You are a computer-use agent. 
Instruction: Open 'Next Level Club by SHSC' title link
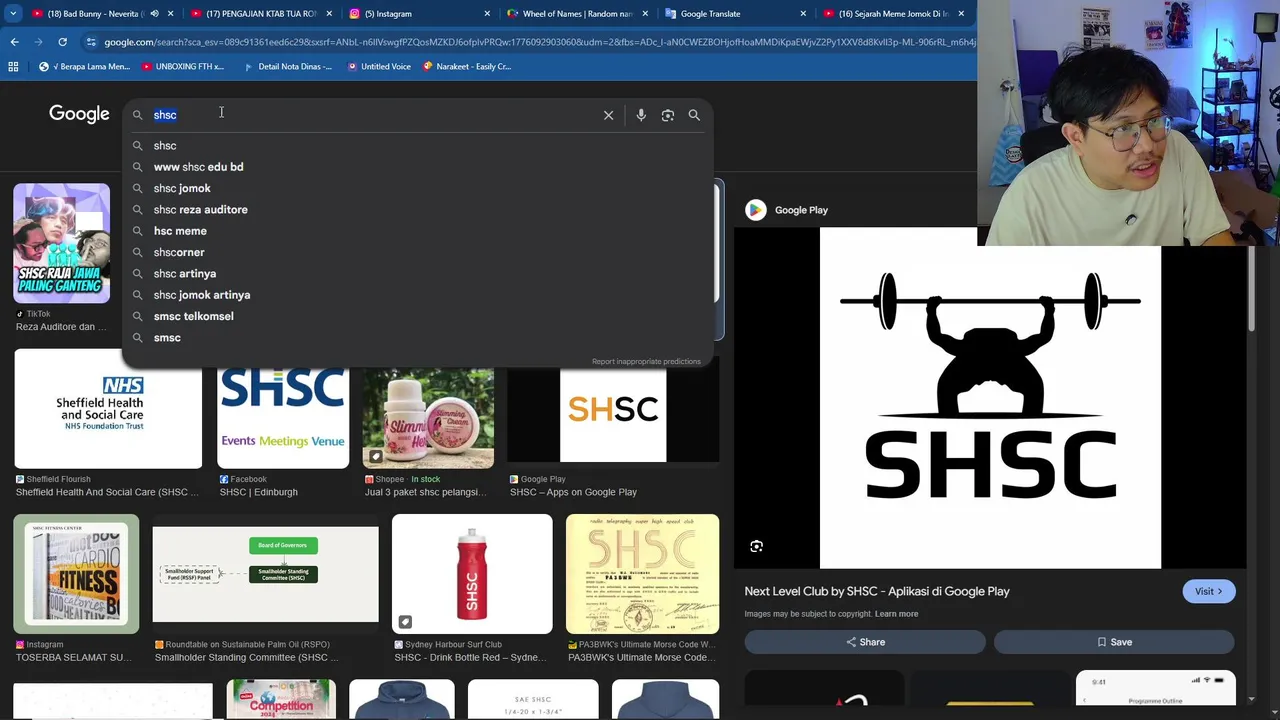coord(877,591)
